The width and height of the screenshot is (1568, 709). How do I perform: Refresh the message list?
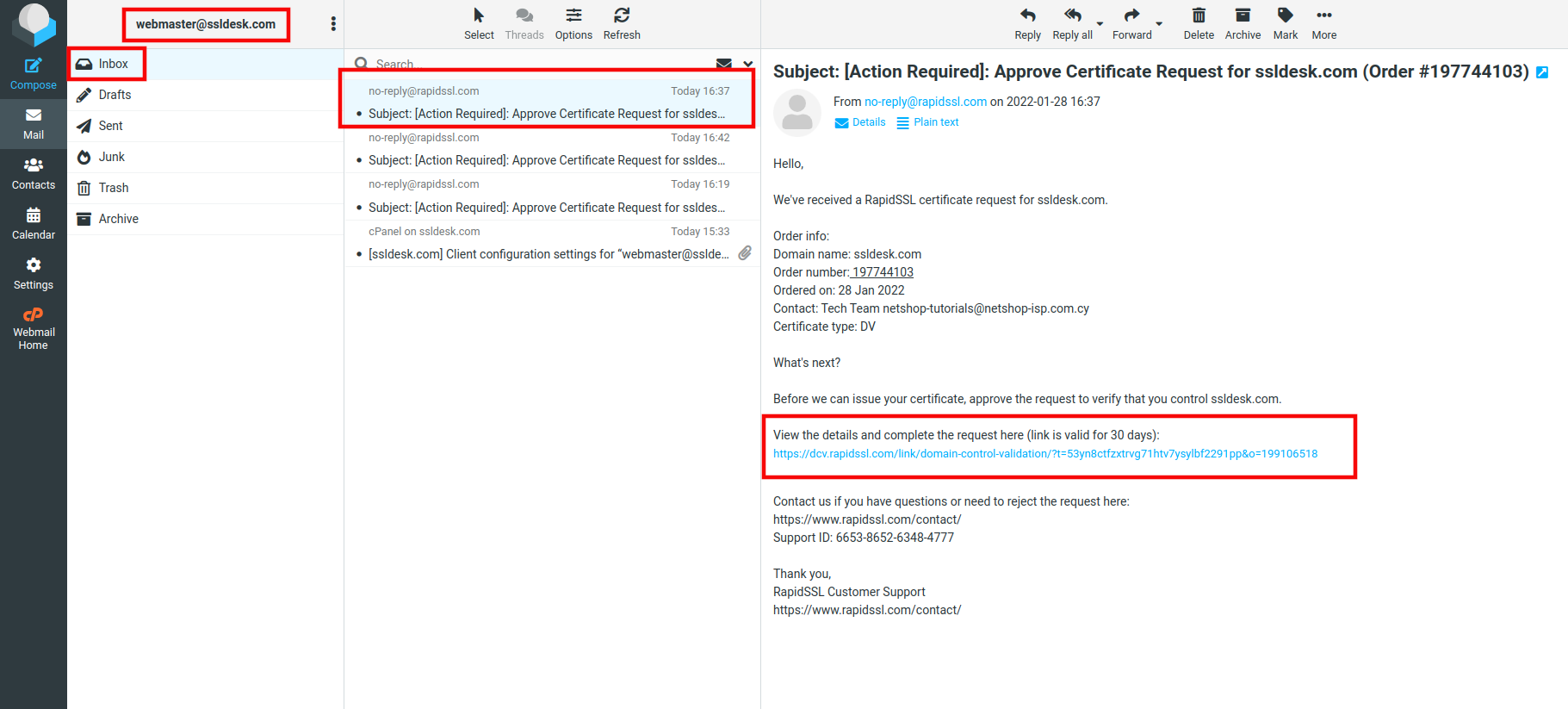[x=622, y=24]
